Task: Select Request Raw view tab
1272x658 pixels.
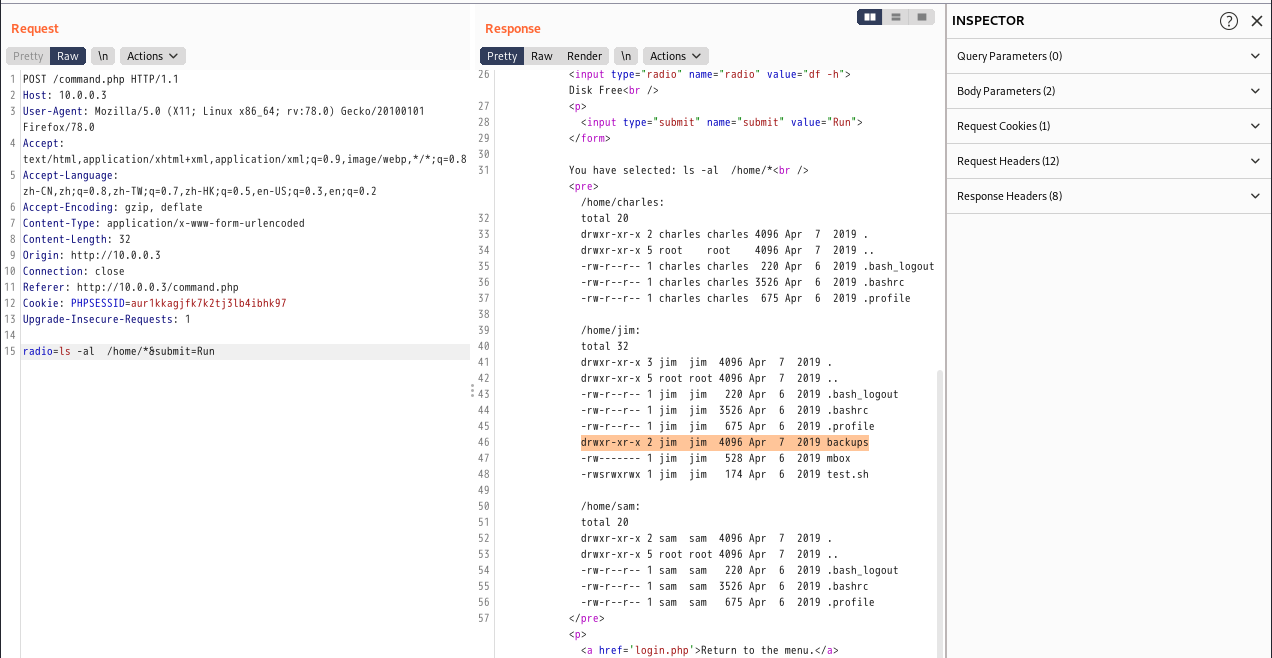Action: tap(68, 56)
